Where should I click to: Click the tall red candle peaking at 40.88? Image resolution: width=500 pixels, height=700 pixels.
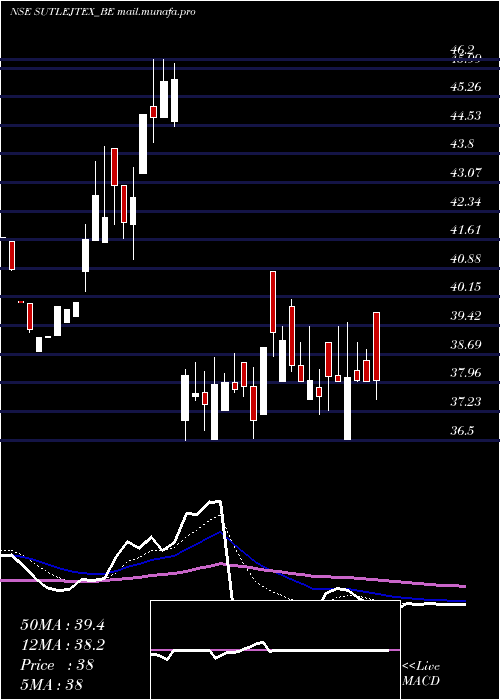(273, 302)
